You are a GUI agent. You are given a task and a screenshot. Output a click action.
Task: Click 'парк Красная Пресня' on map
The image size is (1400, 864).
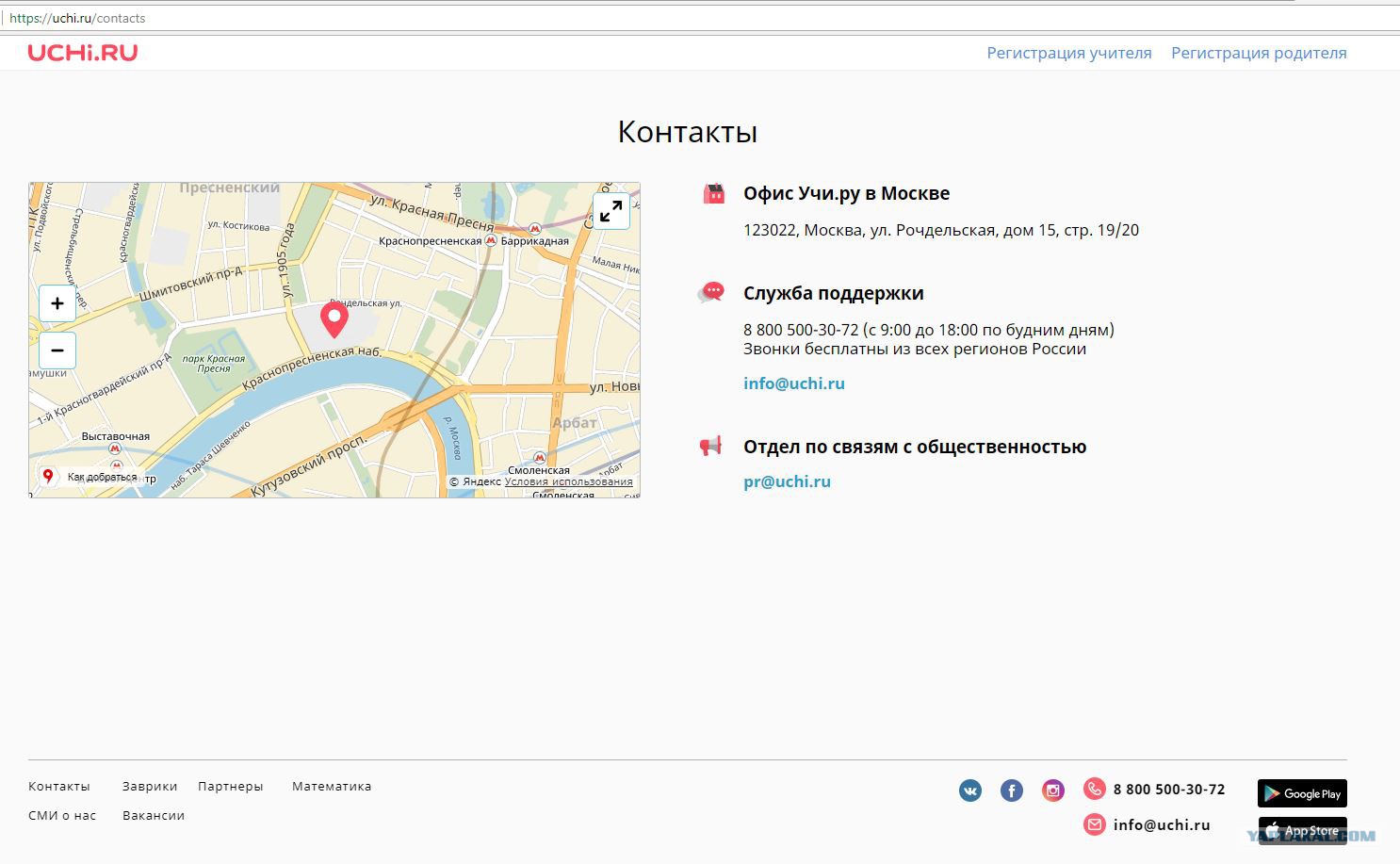(x=214, y=364)
